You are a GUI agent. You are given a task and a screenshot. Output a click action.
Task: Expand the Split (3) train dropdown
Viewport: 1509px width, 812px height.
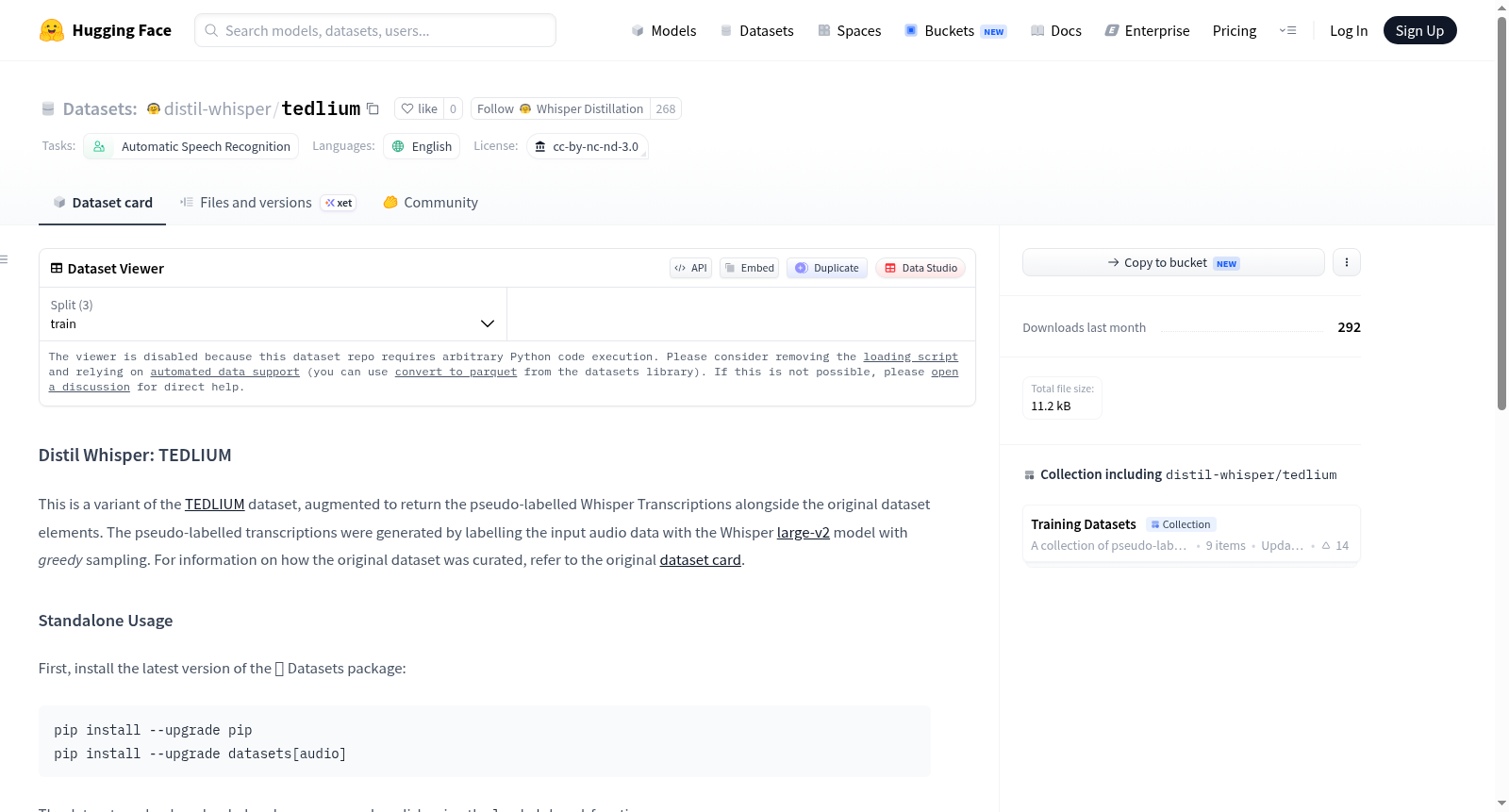274,314
